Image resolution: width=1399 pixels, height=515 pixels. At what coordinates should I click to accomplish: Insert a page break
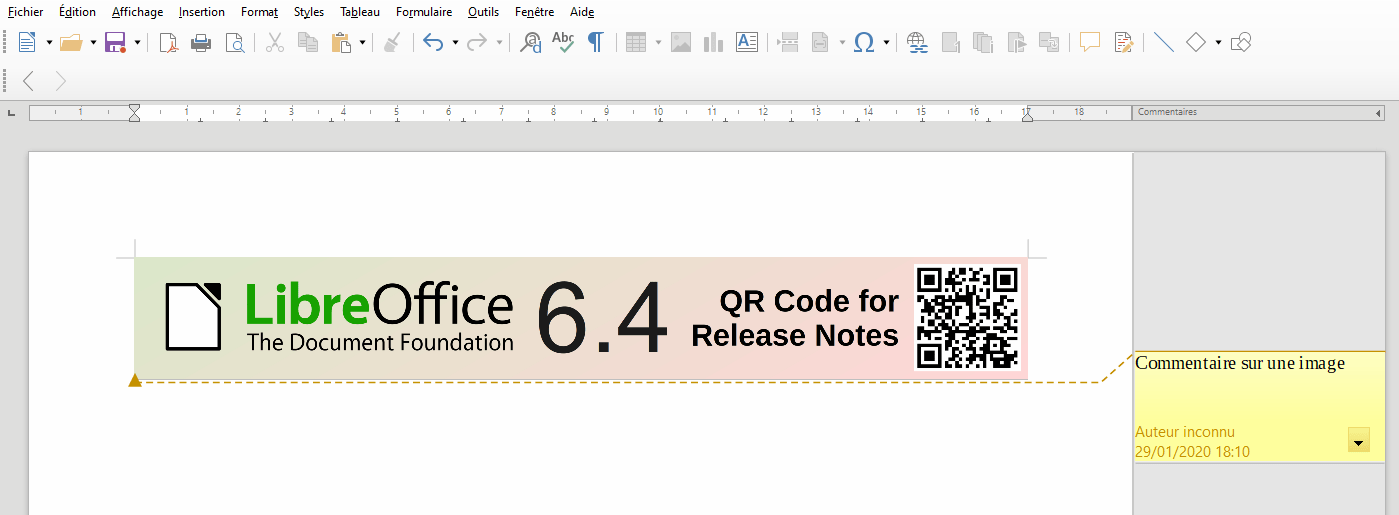coord(788,42)
